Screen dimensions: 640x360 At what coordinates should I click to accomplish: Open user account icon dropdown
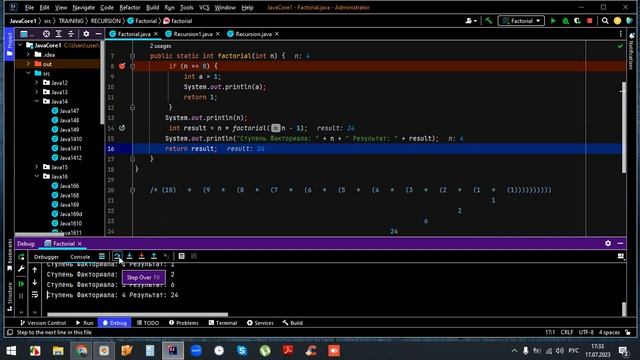471,20
